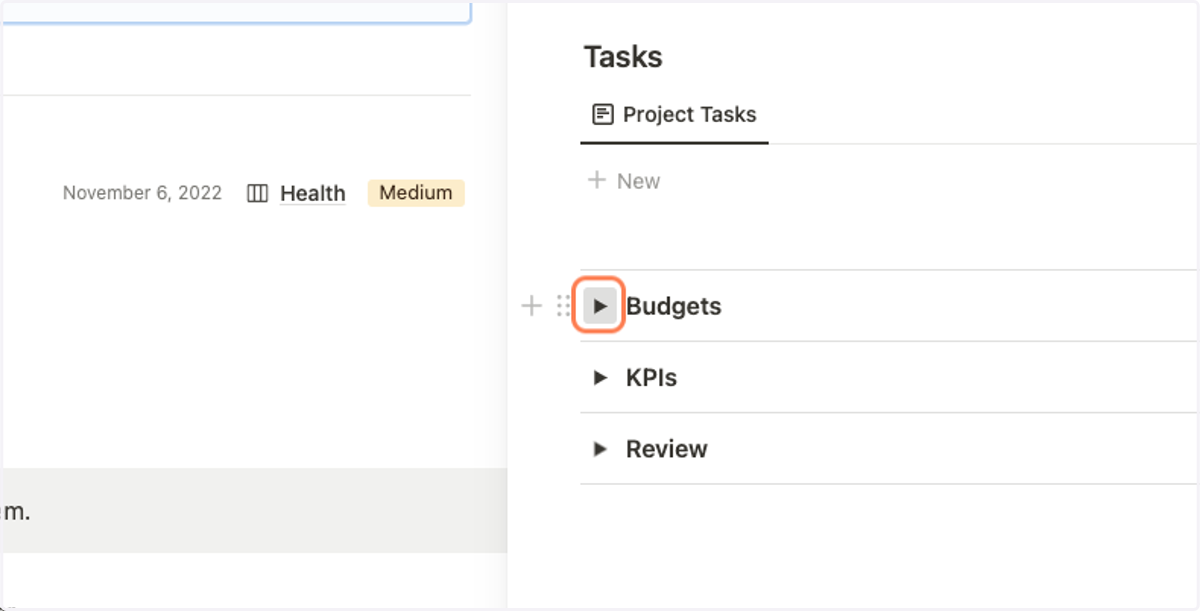1200x611 pixels.
Task: Click the Review group heading text
Action: (x=667, y=449)
